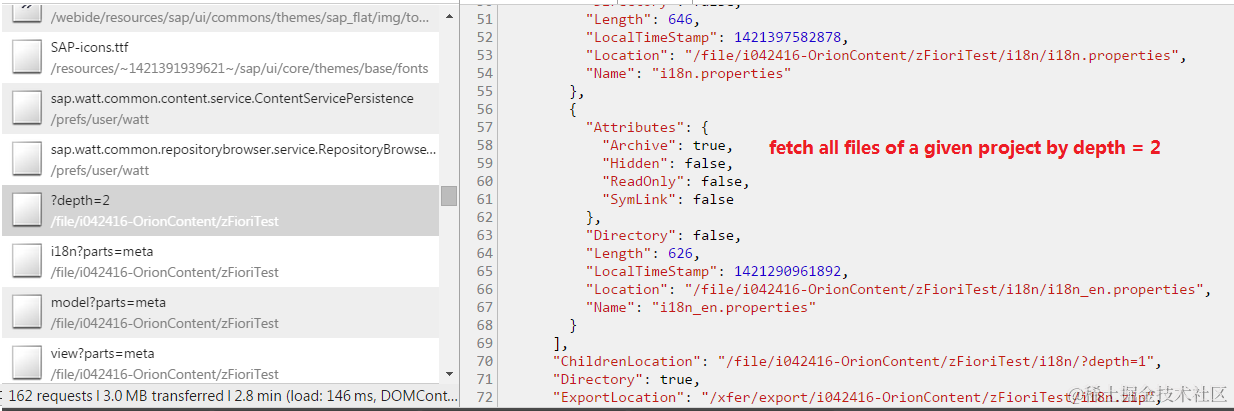Click the "2.8 min" load time status entry

click(x=255, y=396)
